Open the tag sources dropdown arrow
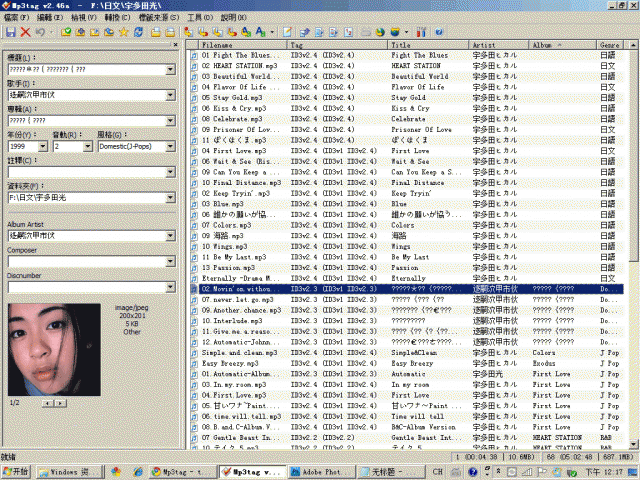640x480 pixels. pos(406,32)
